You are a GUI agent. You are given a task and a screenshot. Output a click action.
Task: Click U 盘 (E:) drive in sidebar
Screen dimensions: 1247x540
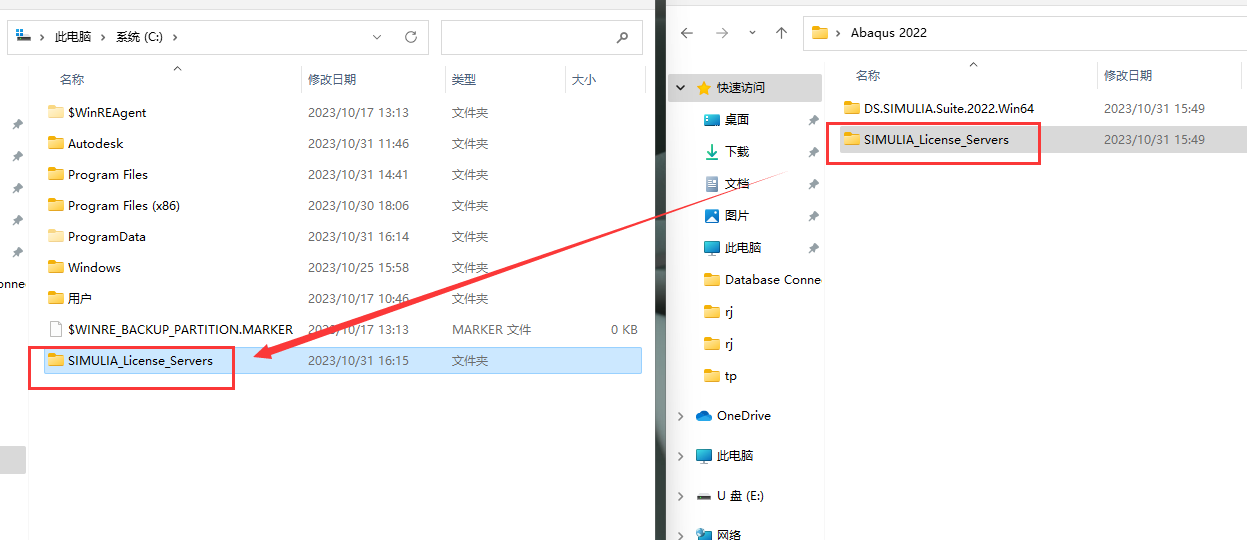[x=740, y=495]
